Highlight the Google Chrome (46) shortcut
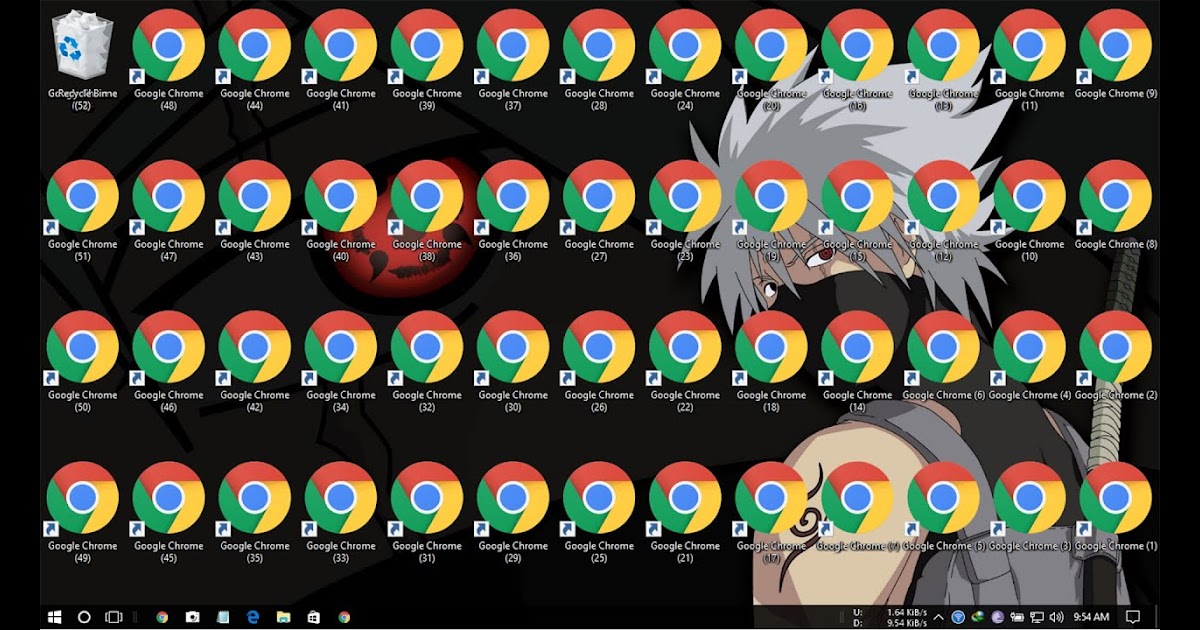This screenshot has height=630, width=1200. 169,362
